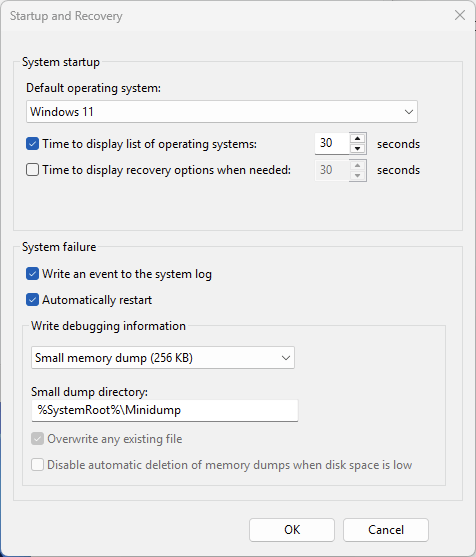This screenshot has width=476, height=557.
Task: Click the System failure group label
Action: tap(59, 247)
